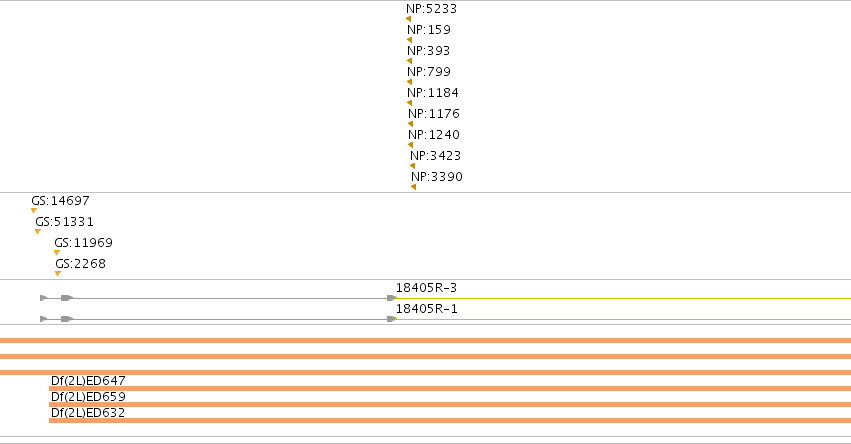Click first small exon arrow of 18405R-3 row

[44, 298]
